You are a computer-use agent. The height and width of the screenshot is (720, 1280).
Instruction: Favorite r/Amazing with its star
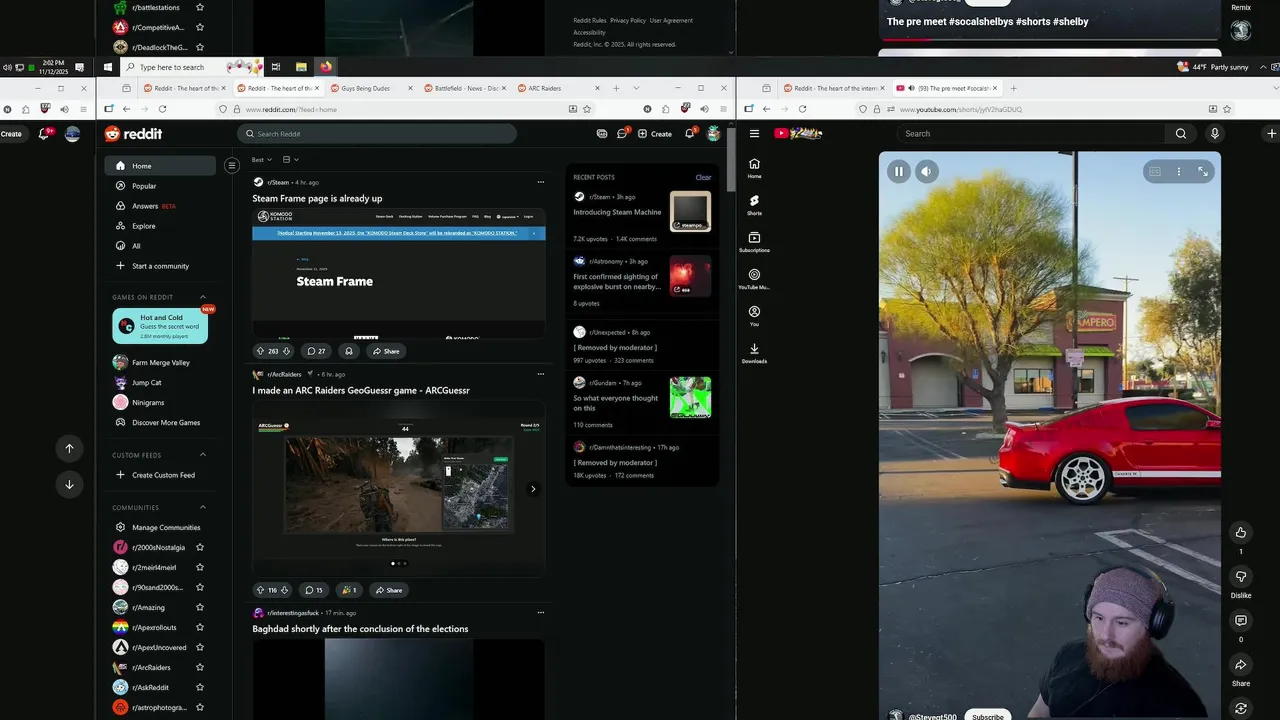[x=200, y=607]
